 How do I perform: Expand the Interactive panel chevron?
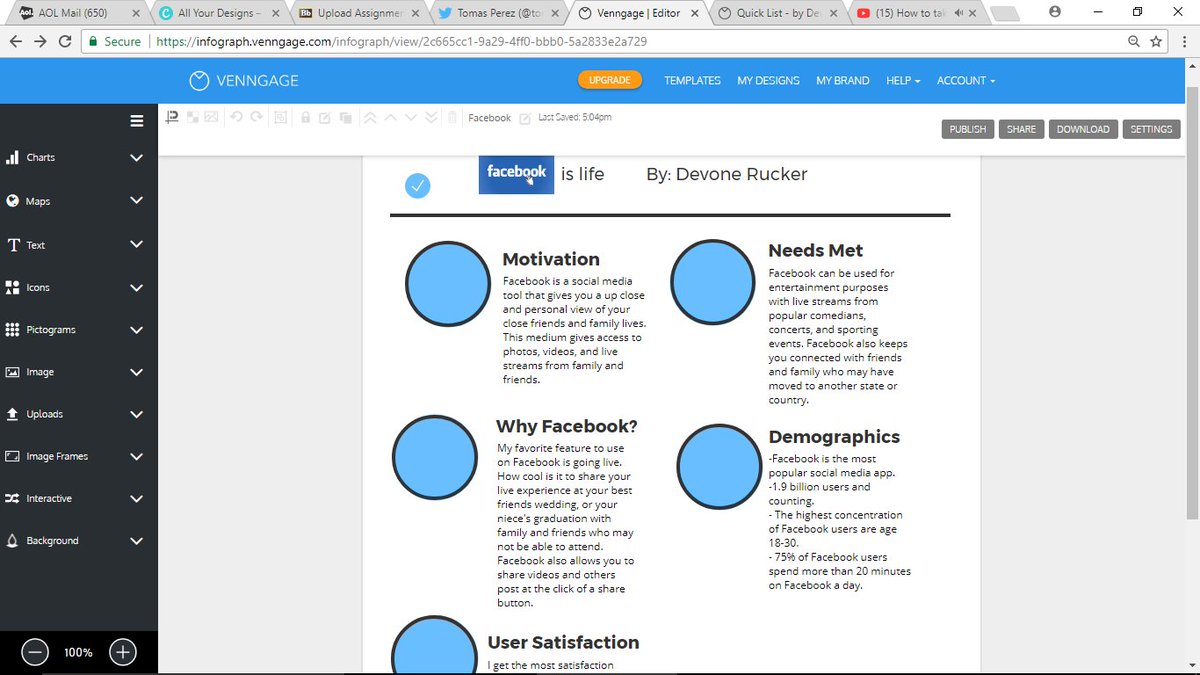[137, 498]
